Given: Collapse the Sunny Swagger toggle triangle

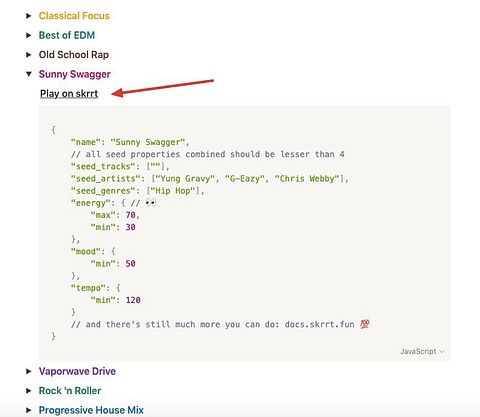Looking at the screenshot, I should (29, 74).
